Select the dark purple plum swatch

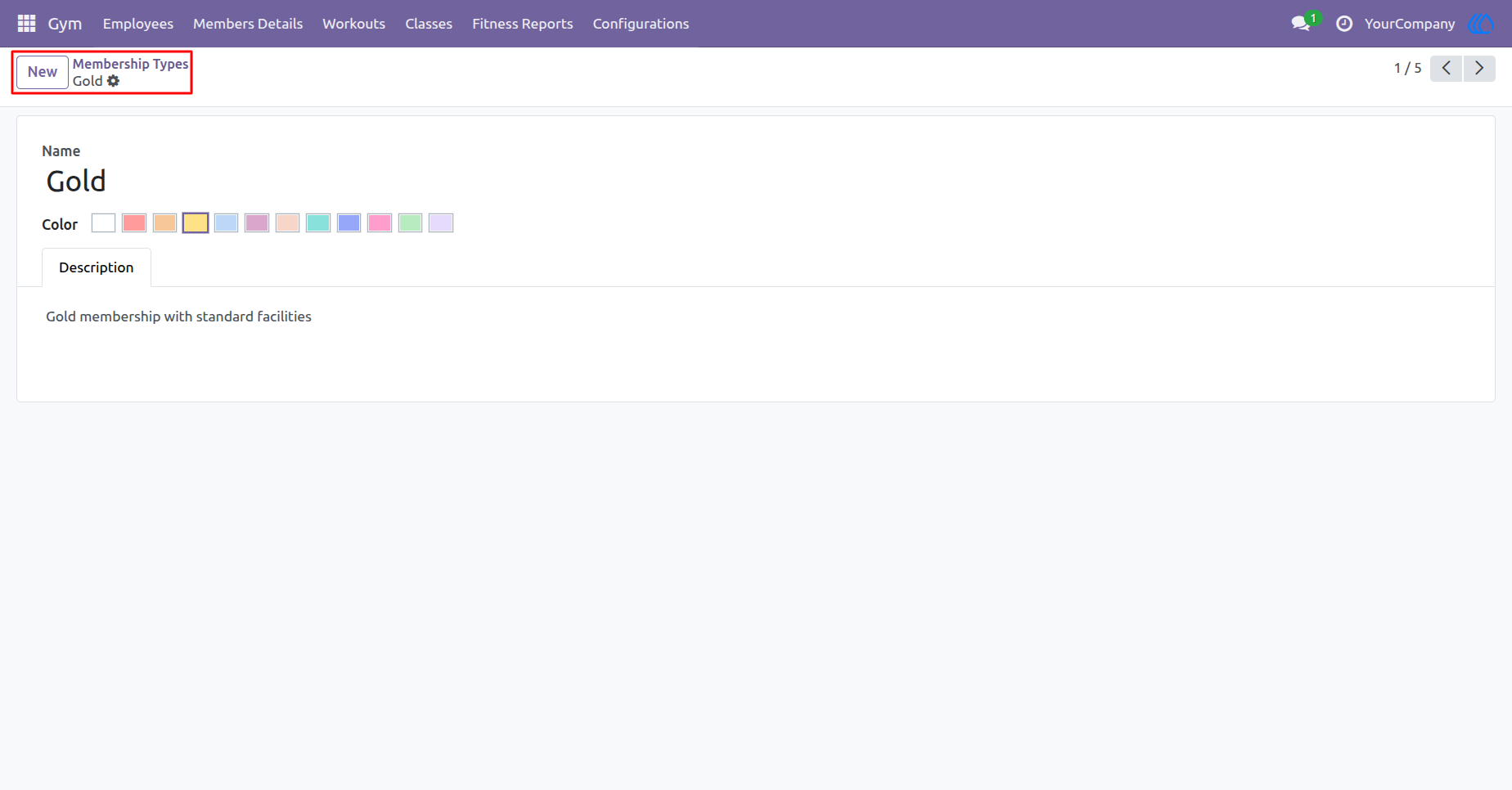click(257, 223)
